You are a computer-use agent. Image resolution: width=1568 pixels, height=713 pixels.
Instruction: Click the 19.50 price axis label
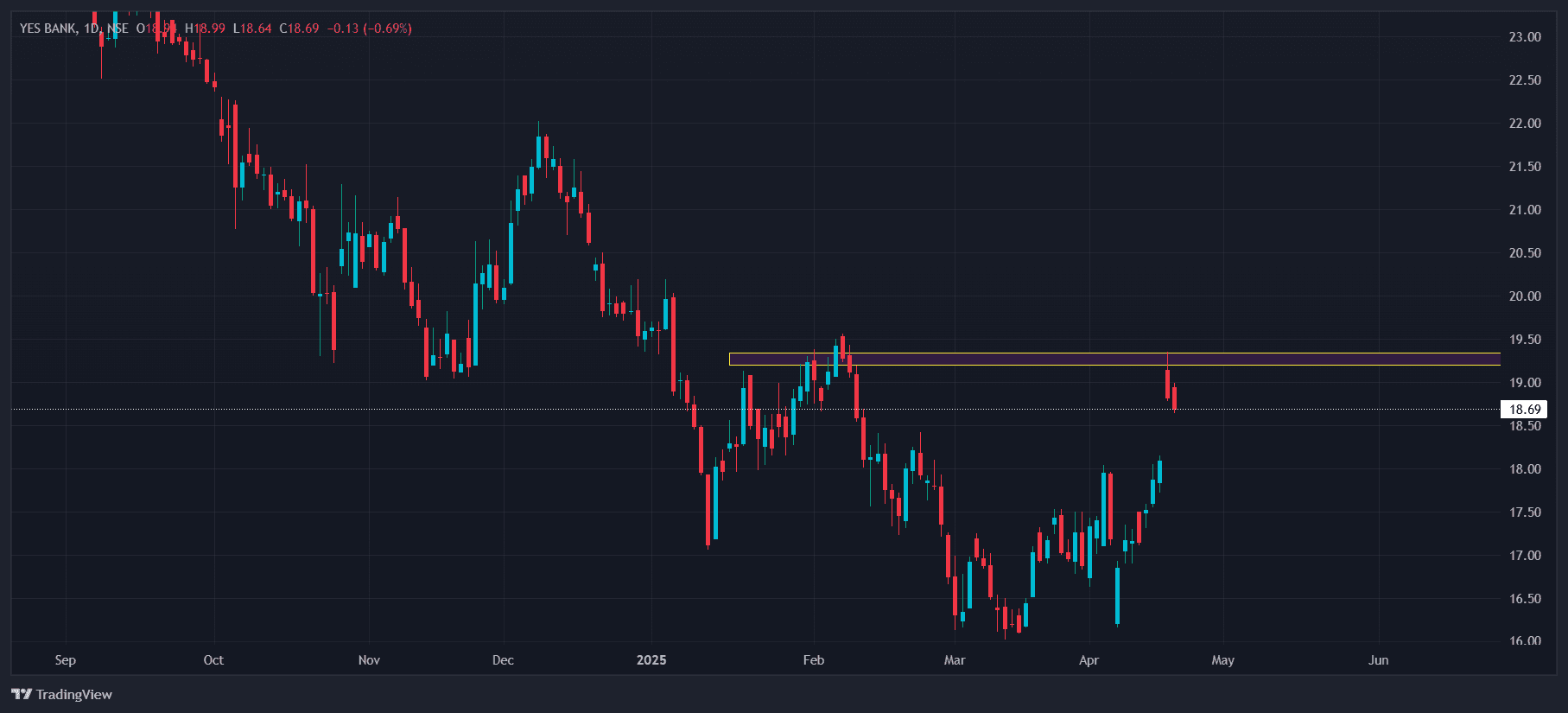point(1525,340)
